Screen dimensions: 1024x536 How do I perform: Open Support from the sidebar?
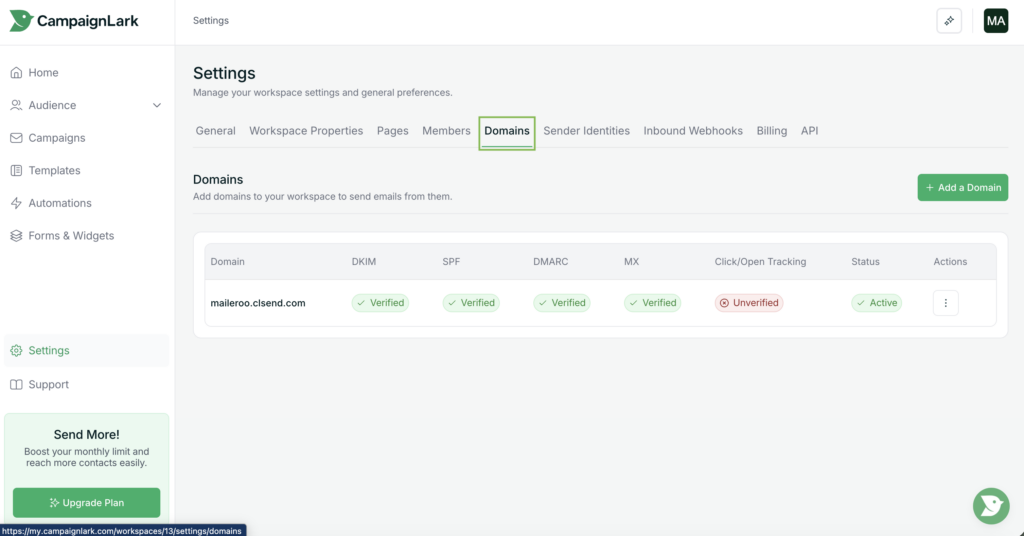(x=48, y=385)
